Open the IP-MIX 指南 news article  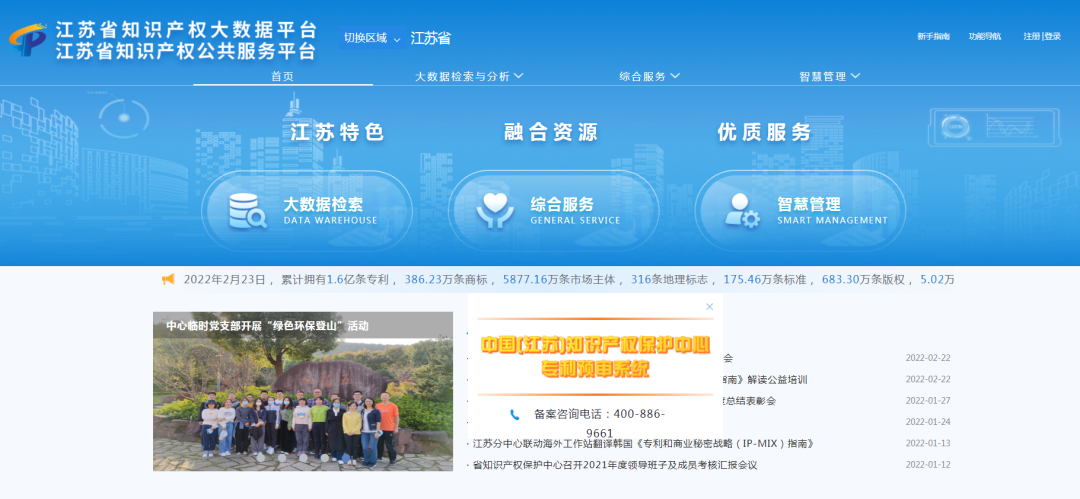pyautogui.click(x=643, y=443)
